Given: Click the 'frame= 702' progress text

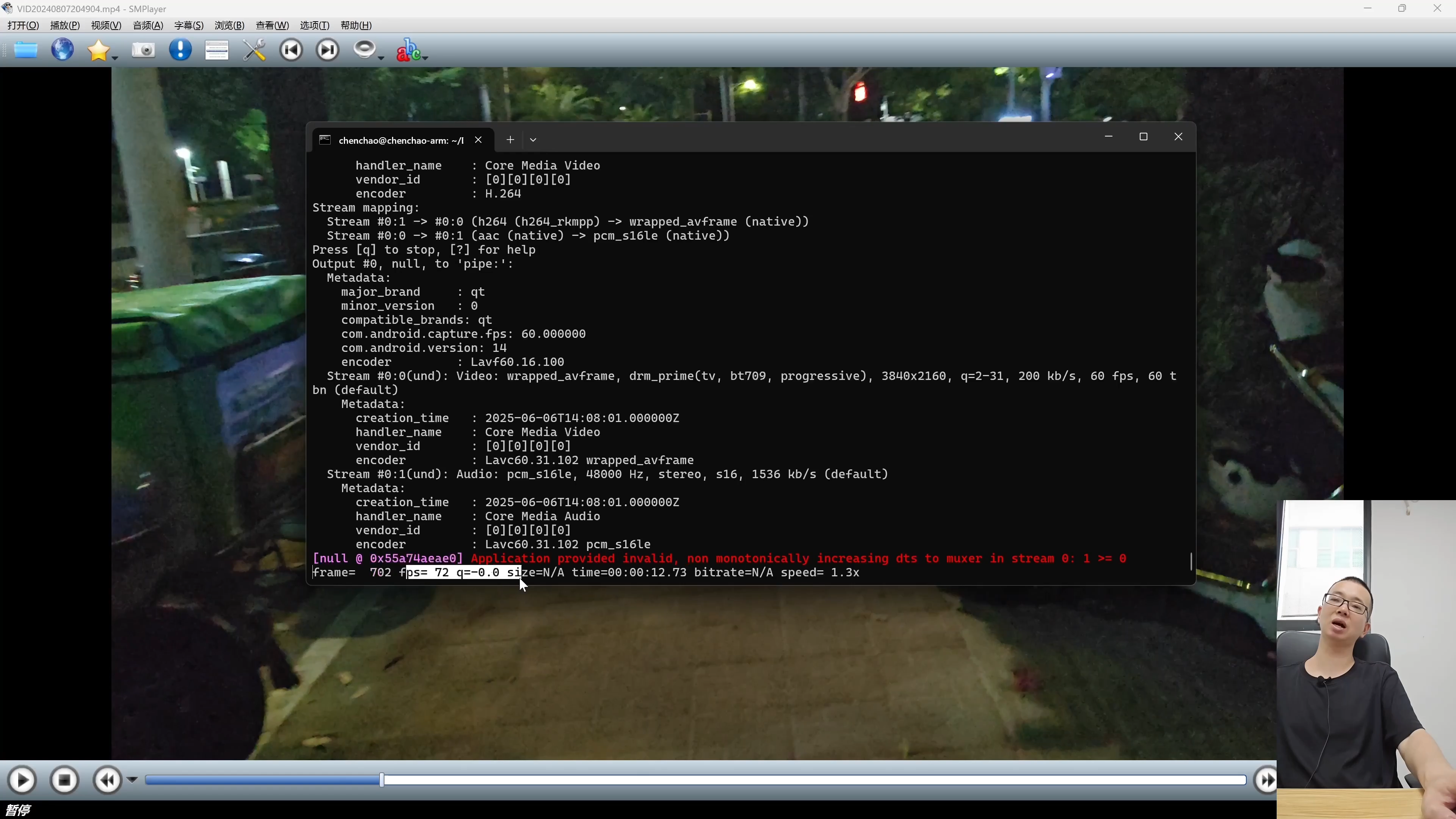Looking at the screenshot, I should [351, 573].
